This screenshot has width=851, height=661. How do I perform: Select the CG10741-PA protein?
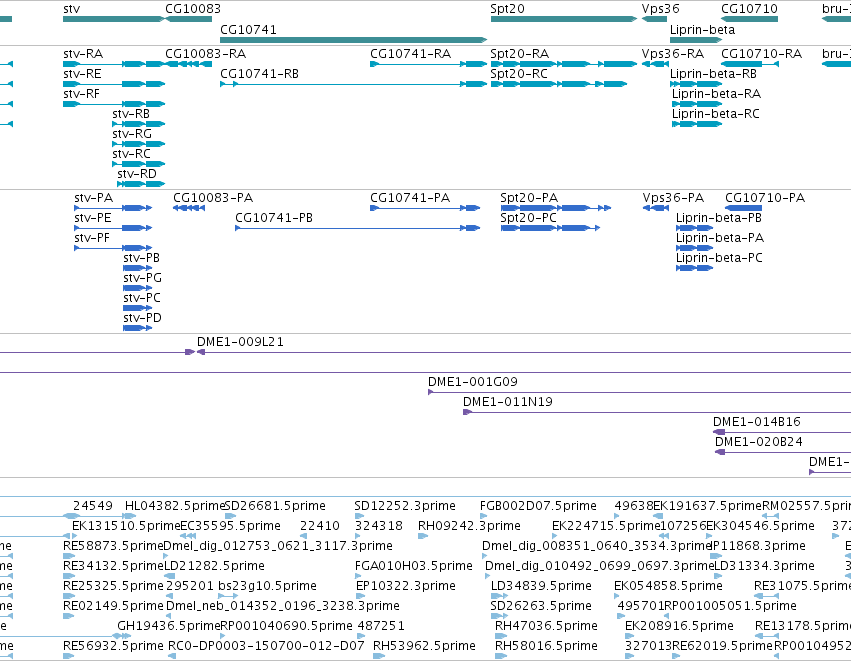[425, 208]
